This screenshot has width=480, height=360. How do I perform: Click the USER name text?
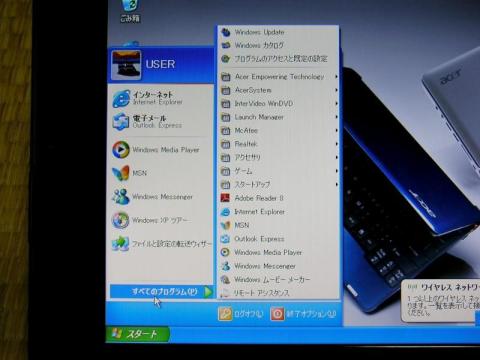[x=160, y=64]
